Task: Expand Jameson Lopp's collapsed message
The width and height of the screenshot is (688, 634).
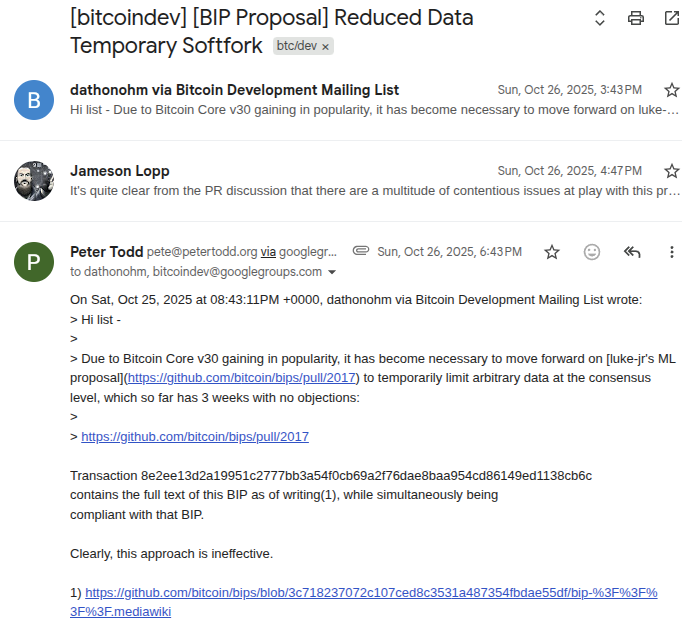Action: 340,181
